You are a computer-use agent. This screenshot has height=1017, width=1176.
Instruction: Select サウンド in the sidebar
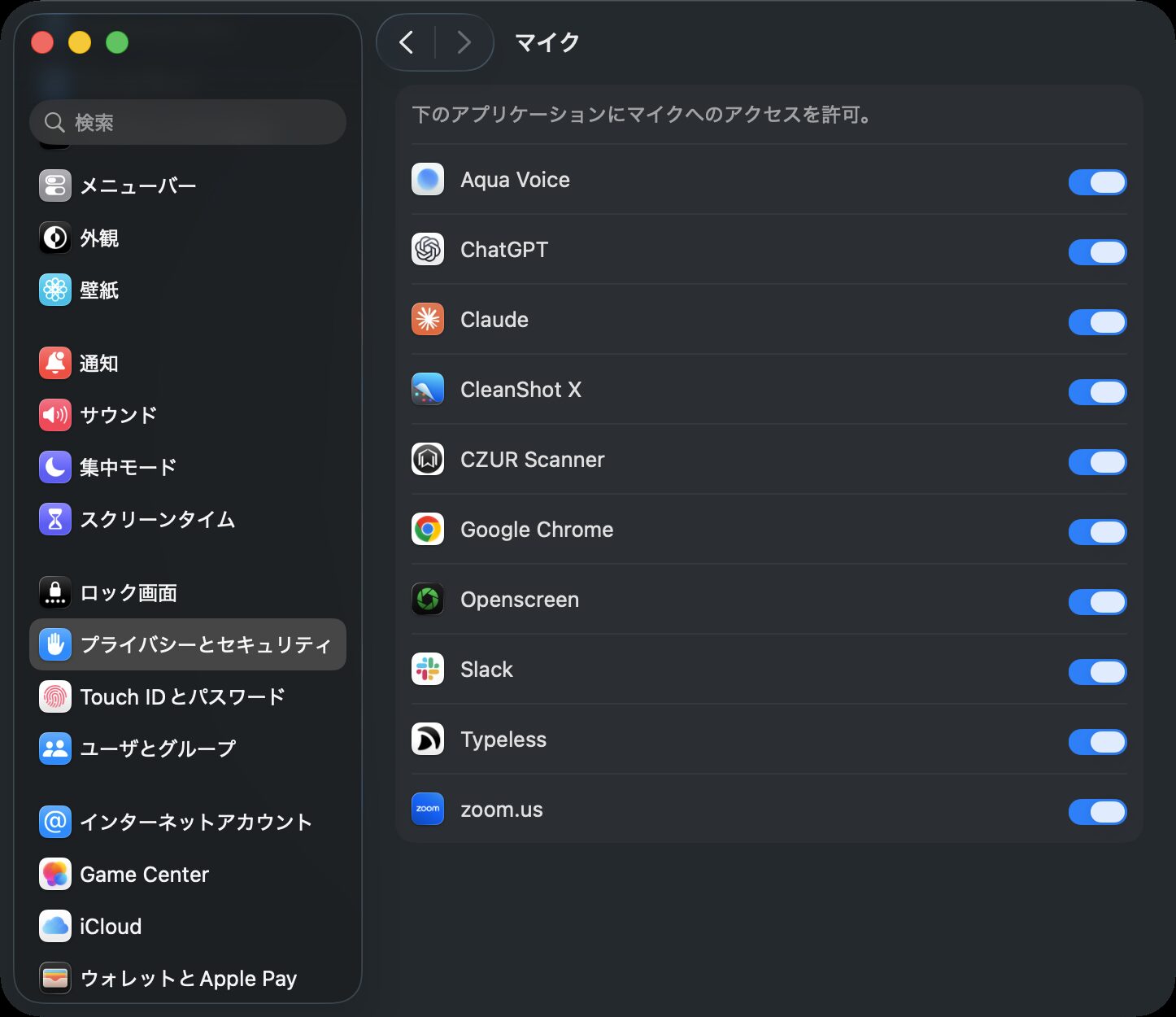pos(188,415)
